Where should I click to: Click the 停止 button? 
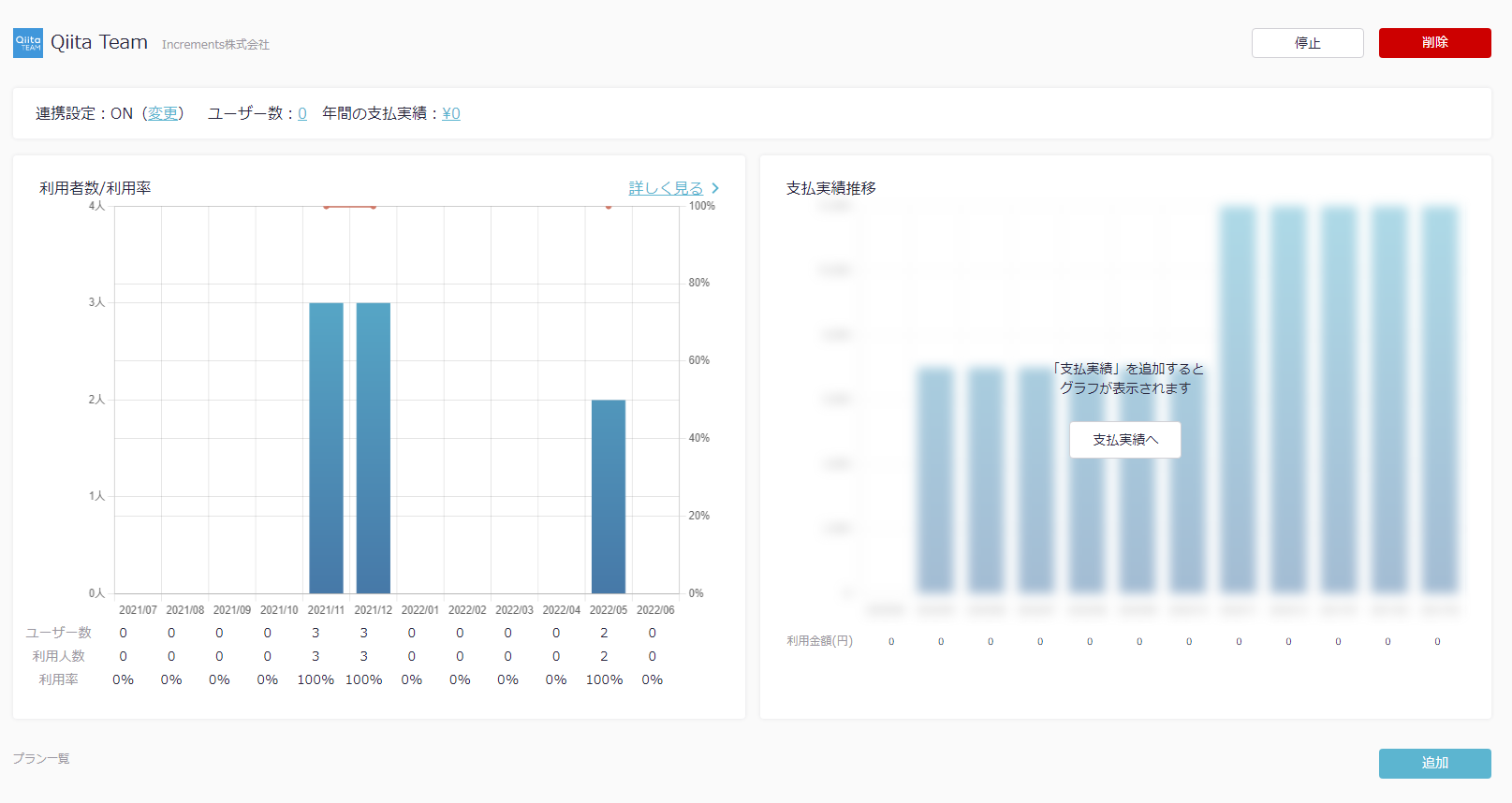coord(1307,43)
